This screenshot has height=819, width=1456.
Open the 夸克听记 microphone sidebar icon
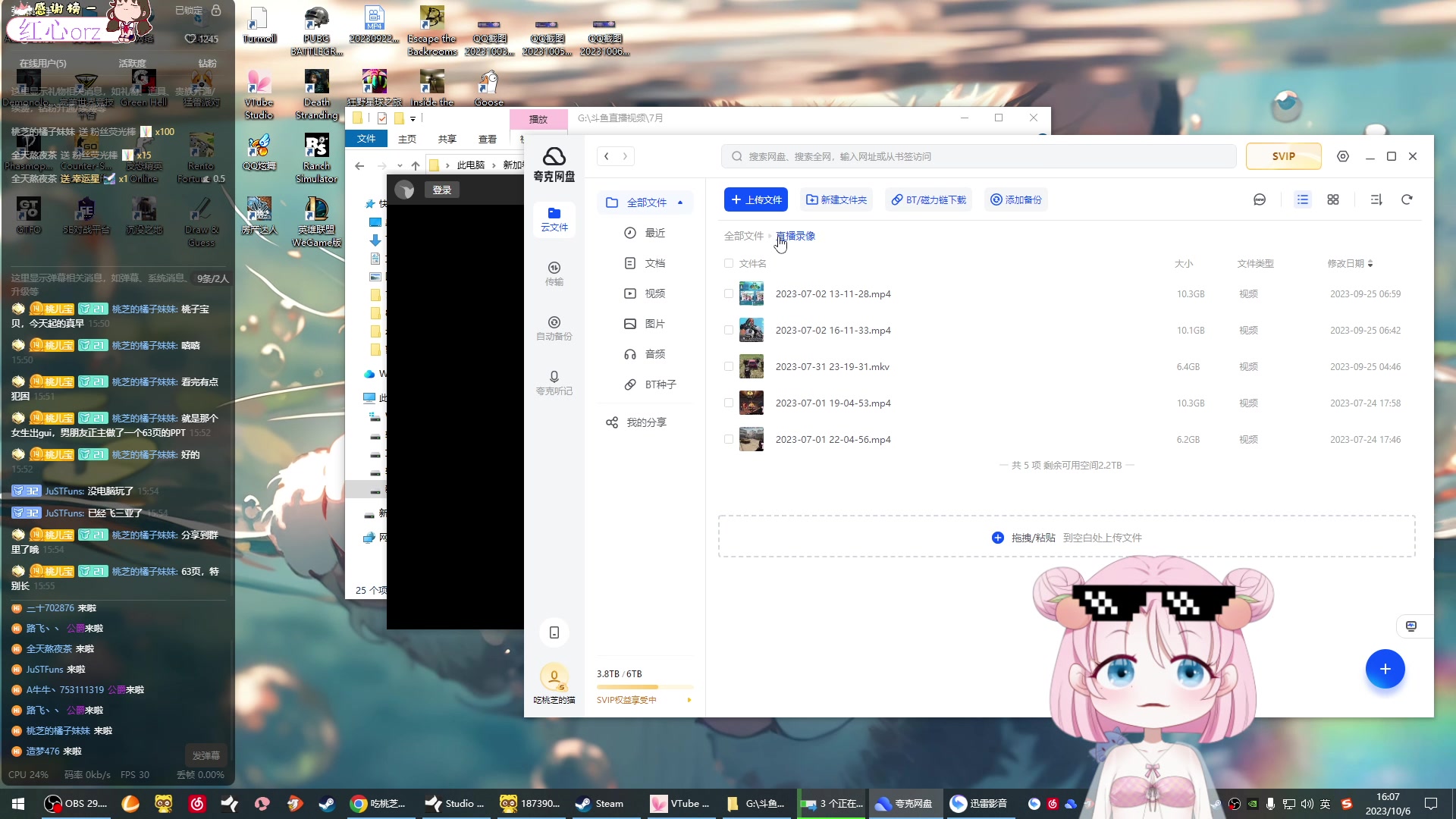pos(554,383)
